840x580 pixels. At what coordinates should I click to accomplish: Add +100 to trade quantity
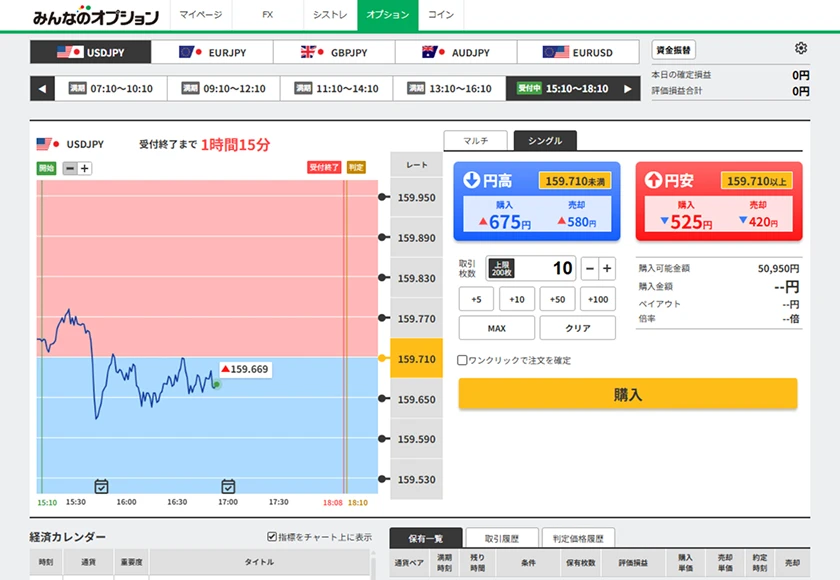click(598, 299)
